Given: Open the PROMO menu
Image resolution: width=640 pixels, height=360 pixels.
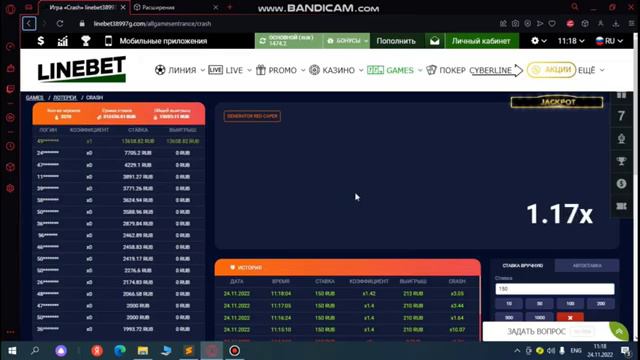Looking at the screenshot, I should 280,70.
